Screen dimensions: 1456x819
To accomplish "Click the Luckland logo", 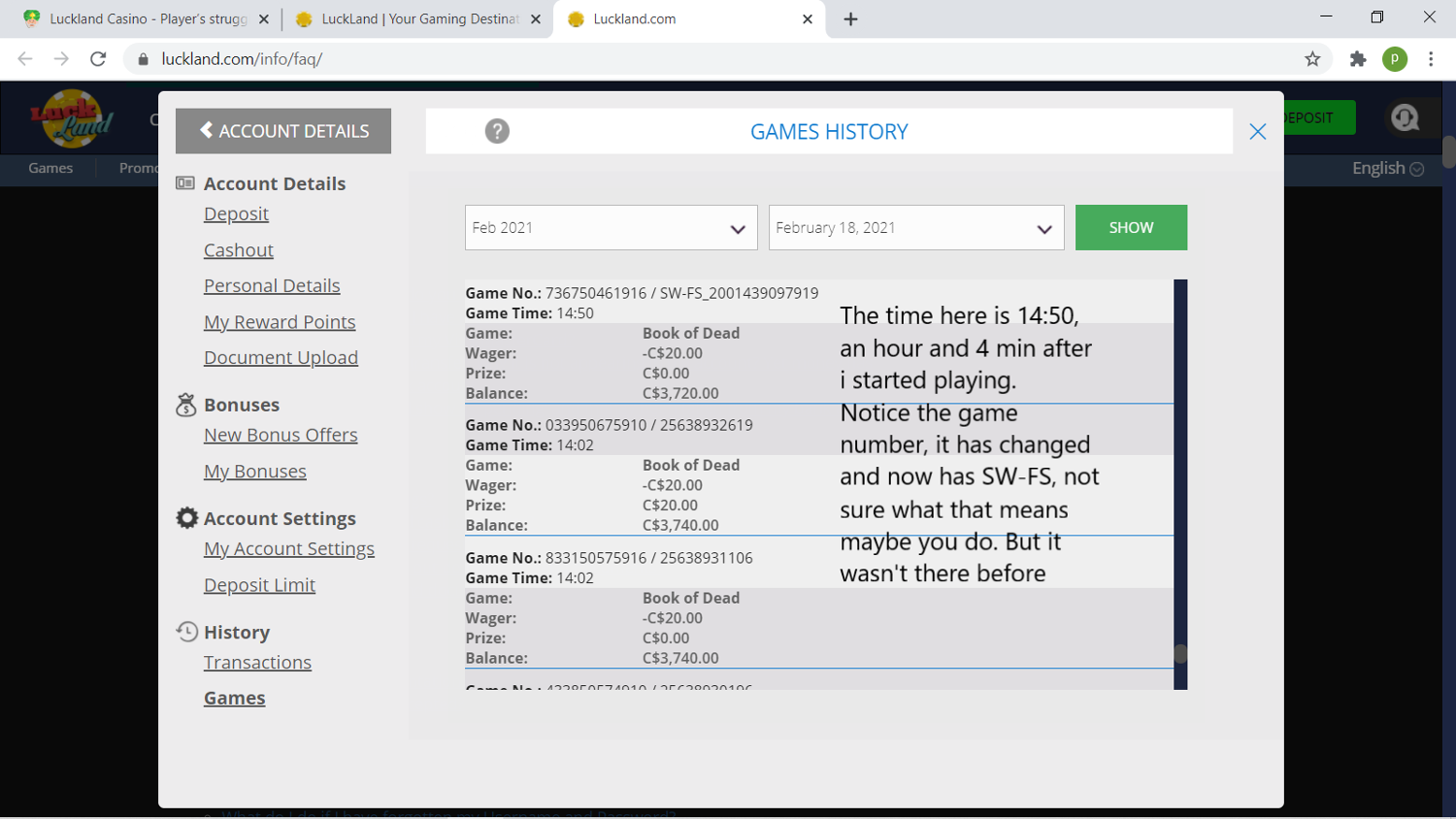I will (70, 118).
